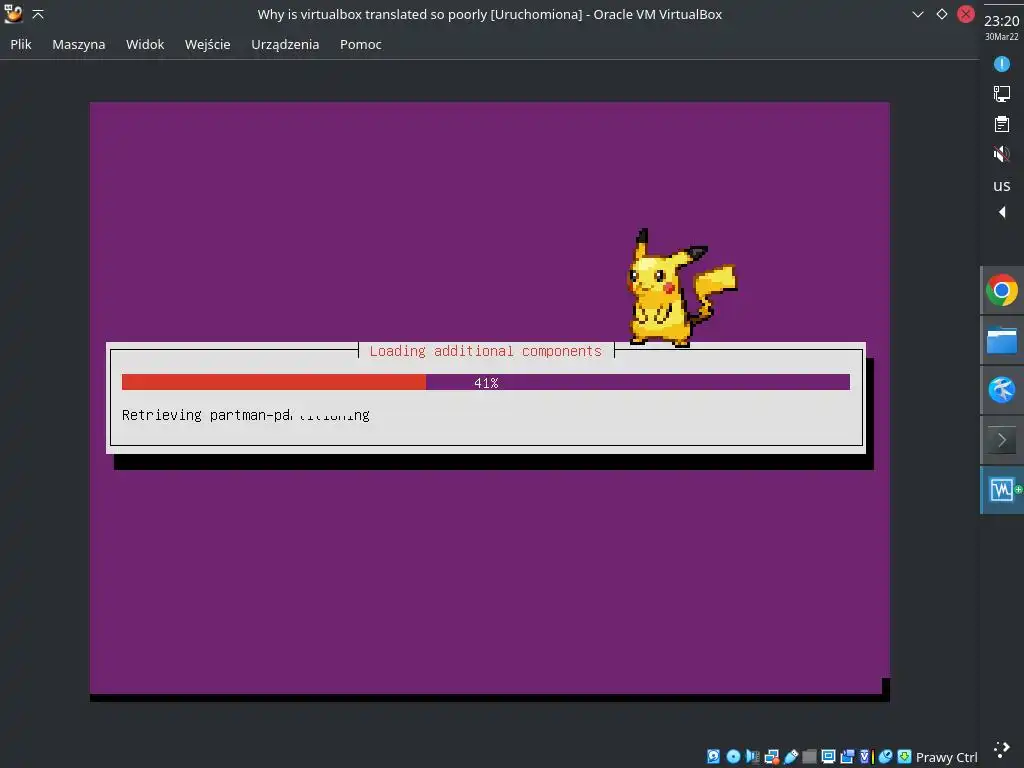Click the USB devices status icon

(x=791, y=756)
